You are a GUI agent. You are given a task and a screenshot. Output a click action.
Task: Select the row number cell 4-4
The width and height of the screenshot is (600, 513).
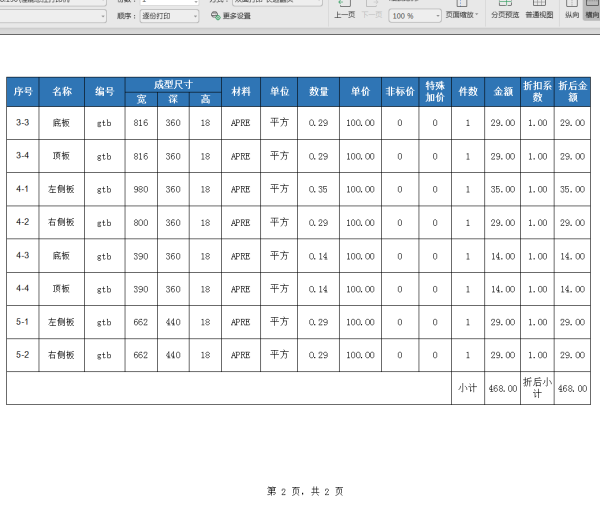[x=23, y=289]
